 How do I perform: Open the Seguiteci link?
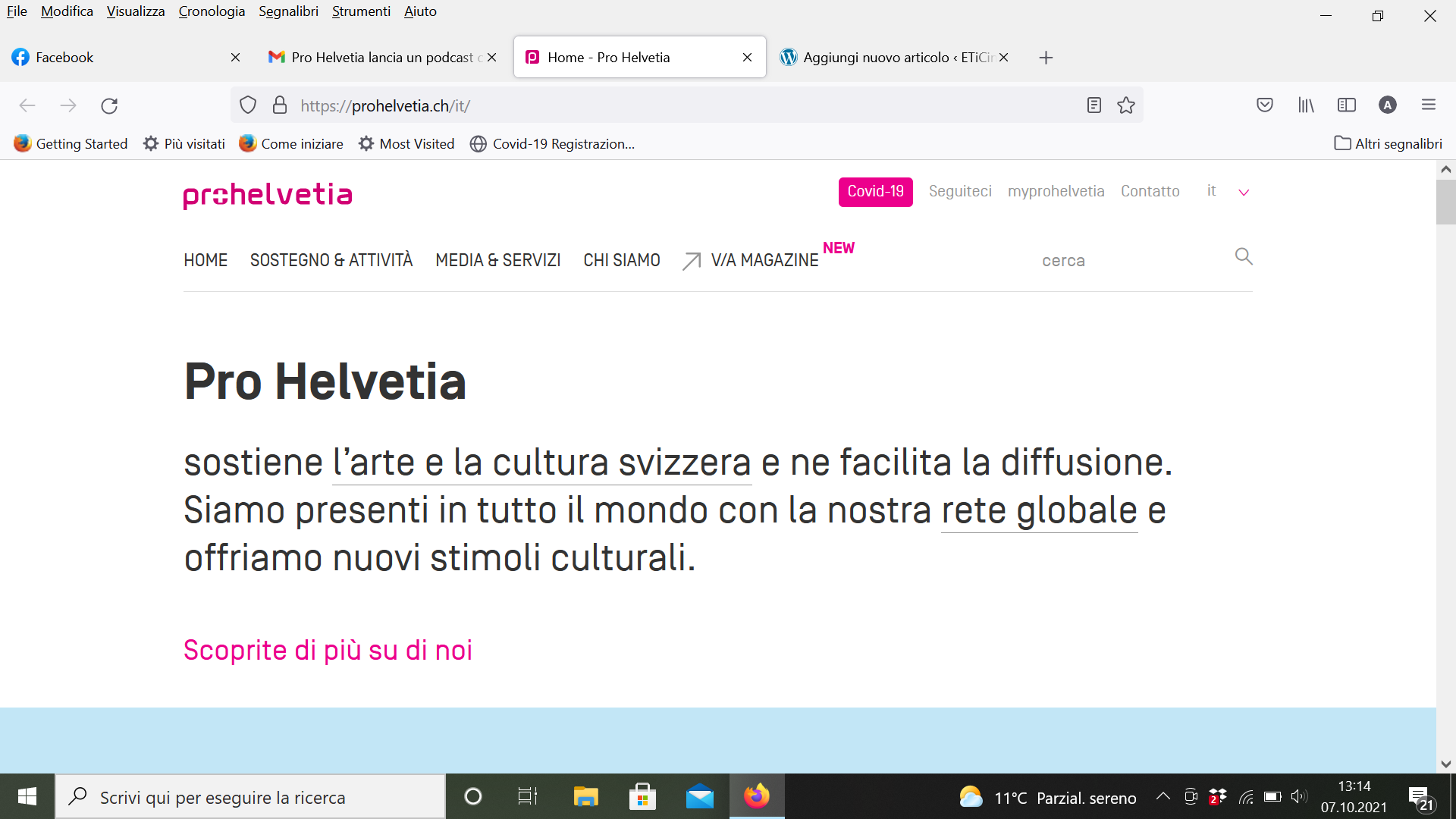pos(960,191)
